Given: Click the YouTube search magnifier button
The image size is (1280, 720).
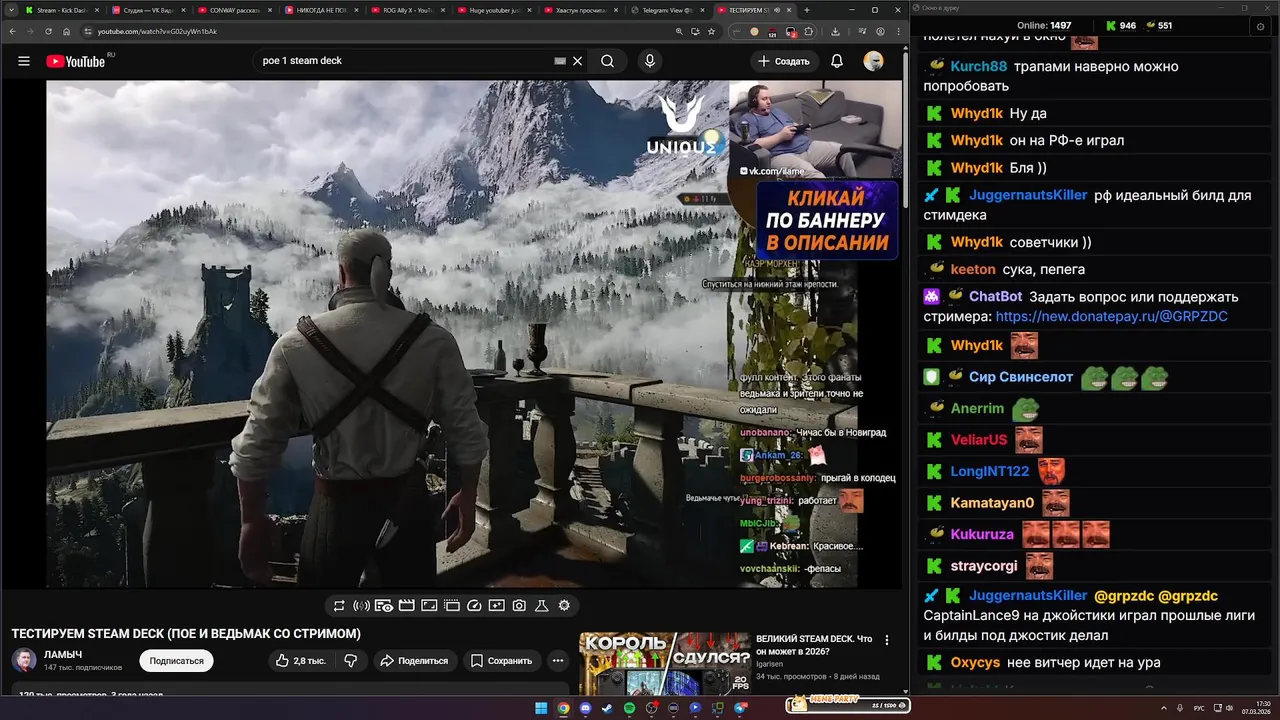Looking at the screenshot, I should pos(607,61).
